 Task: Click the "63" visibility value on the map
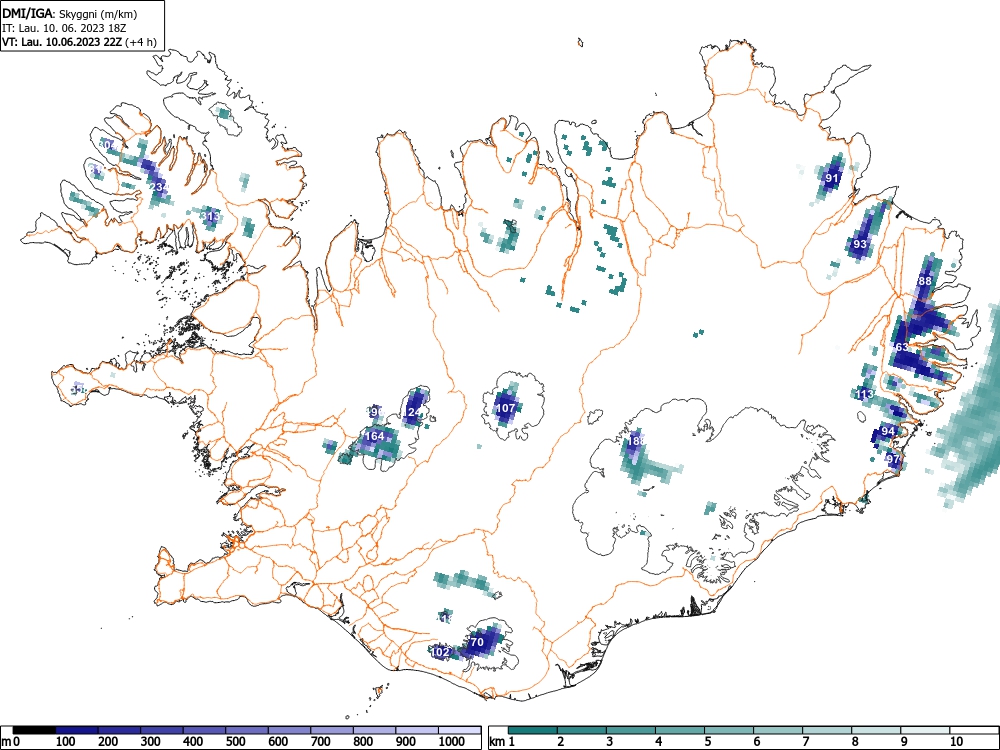[902, 347]
